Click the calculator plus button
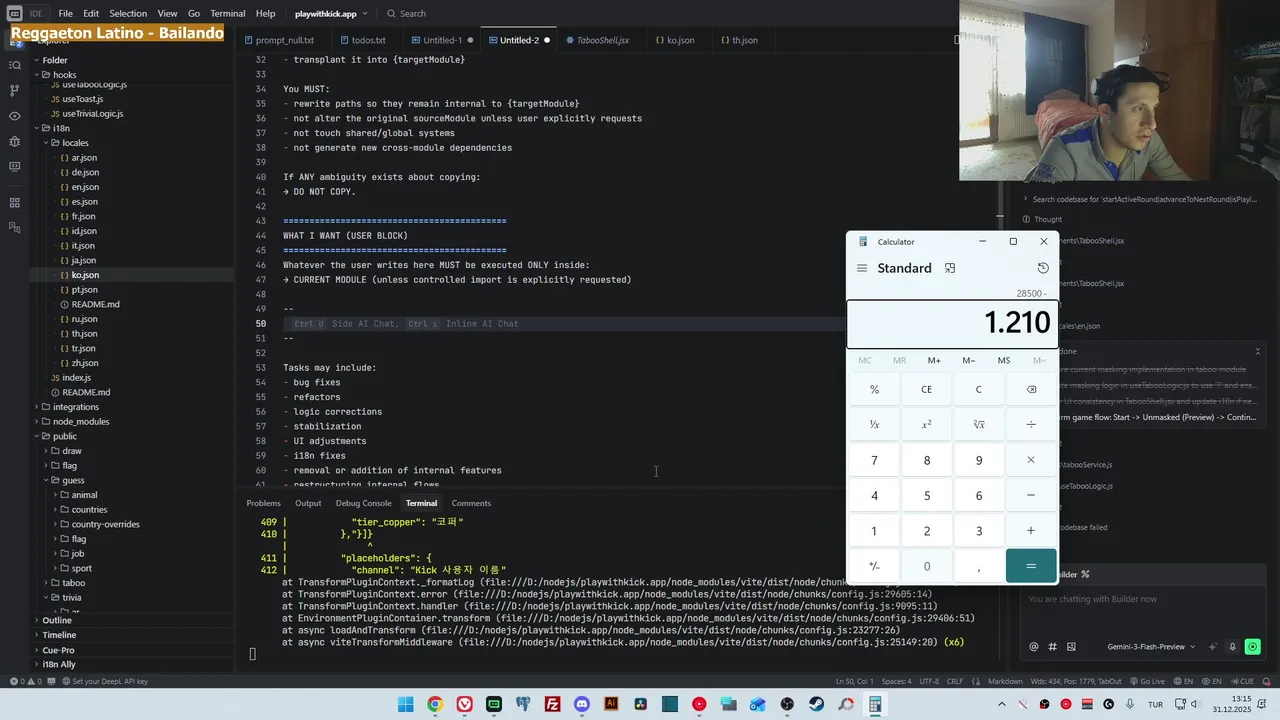 click(x=1031, y=531)
